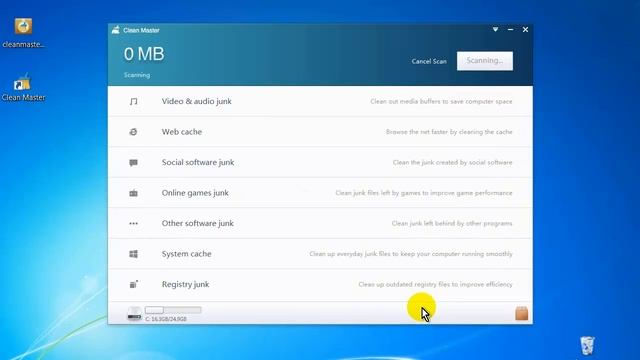Click 'Clean junk left behind by other programs'
640x360 pixels.
coord(452,223)
